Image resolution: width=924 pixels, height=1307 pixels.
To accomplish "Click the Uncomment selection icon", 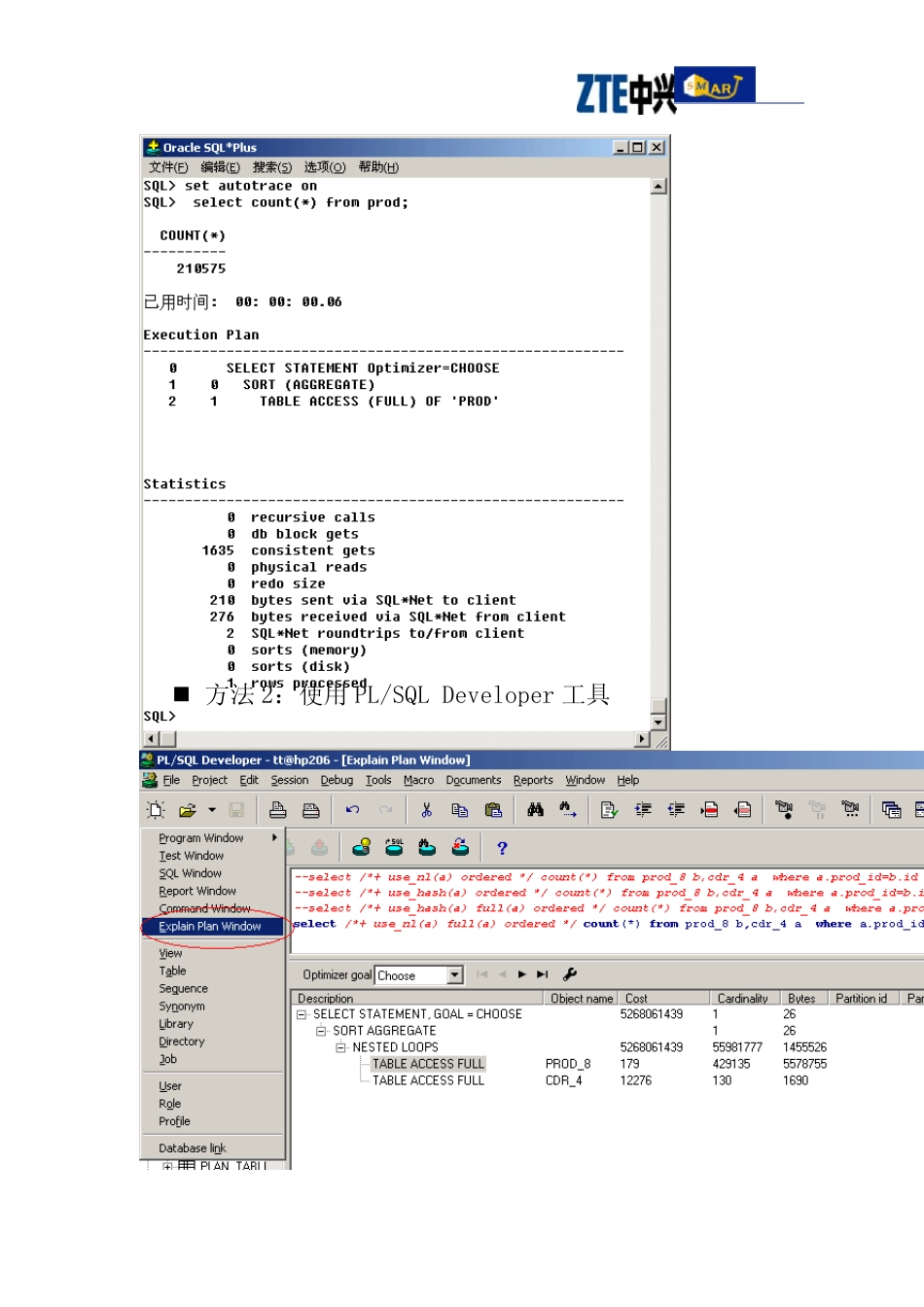I will [x=743, y=809].
